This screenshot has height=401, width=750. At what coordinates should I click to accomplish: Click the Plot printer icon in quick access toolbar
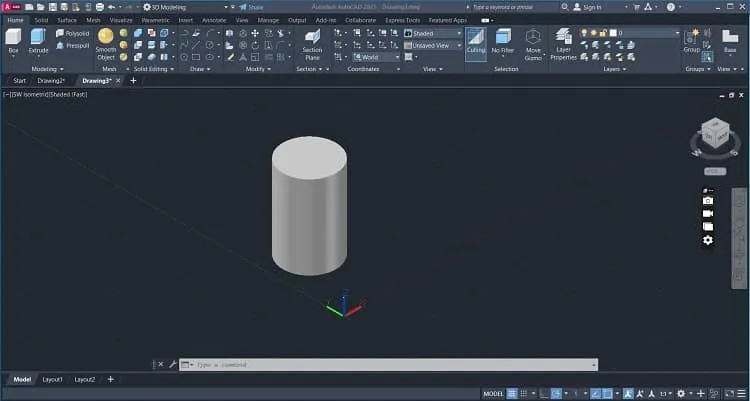click(99, 7)
